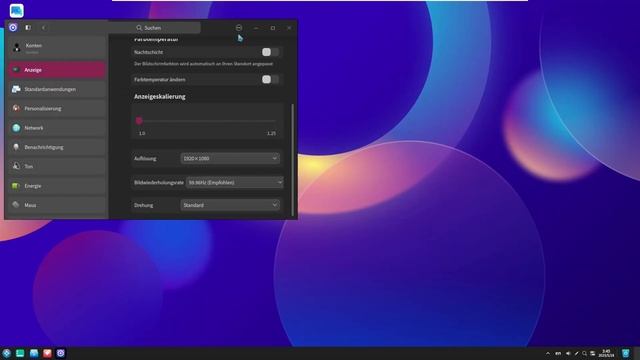Image resolution: width=640 pixels, height=360 pixels.
Task: Set scaling slider to 1.25 end
Action: (x=275, y=121)
